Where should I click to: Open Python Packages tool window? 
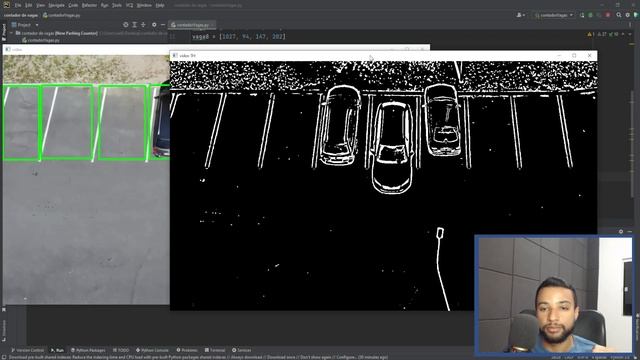pyautogui.click(x=88, y=350)
